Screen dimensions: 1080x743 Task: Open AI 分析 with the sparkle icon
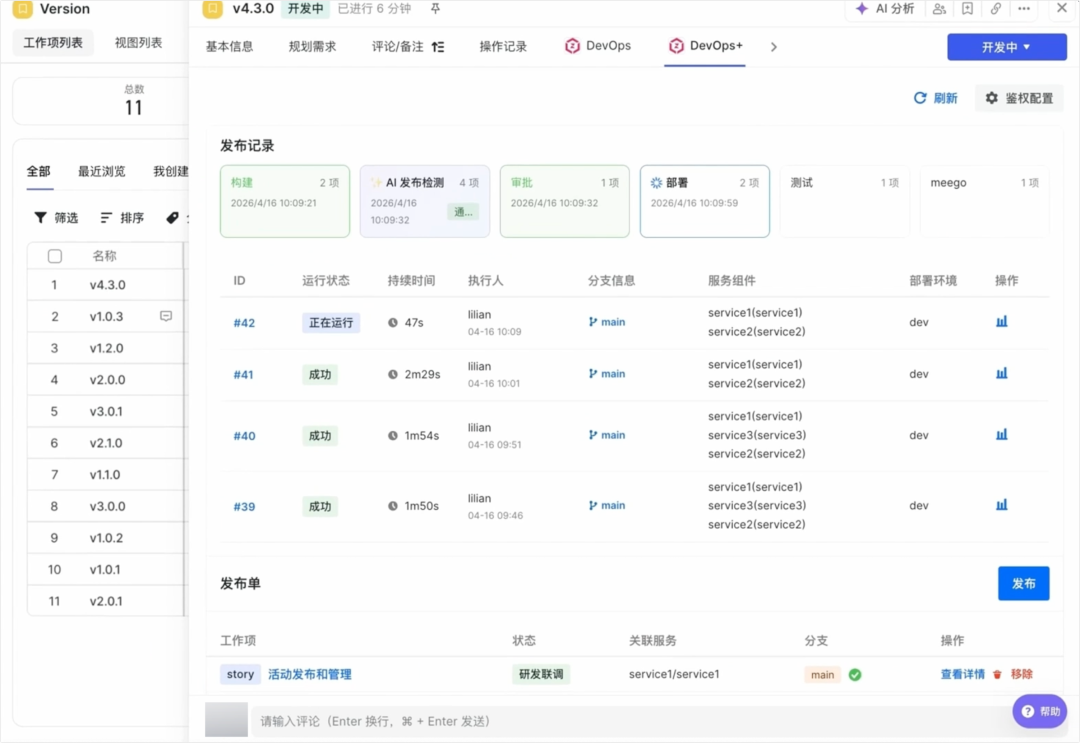click(884, 9)
